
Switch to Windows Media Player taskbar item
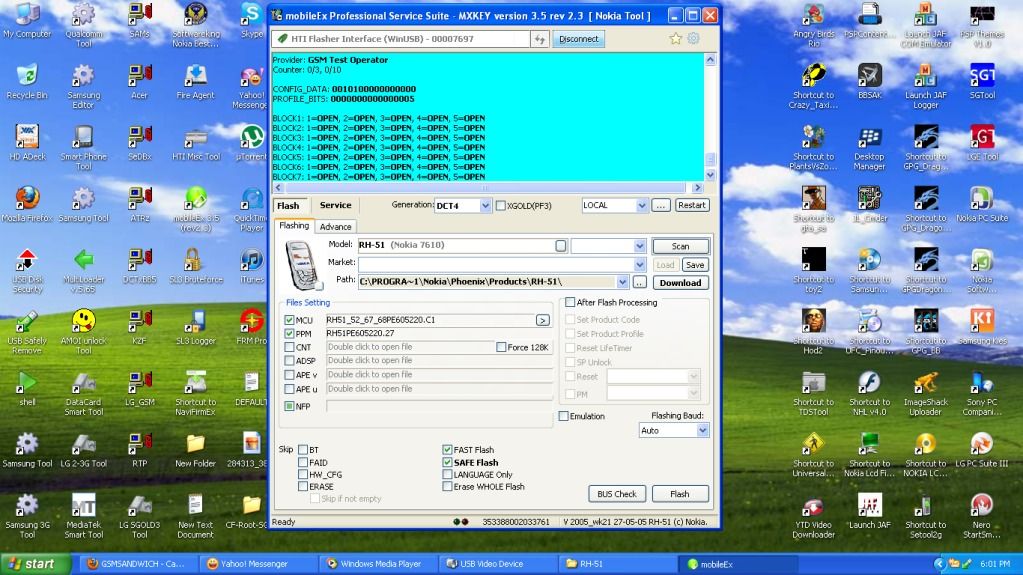tap(380, 564)
